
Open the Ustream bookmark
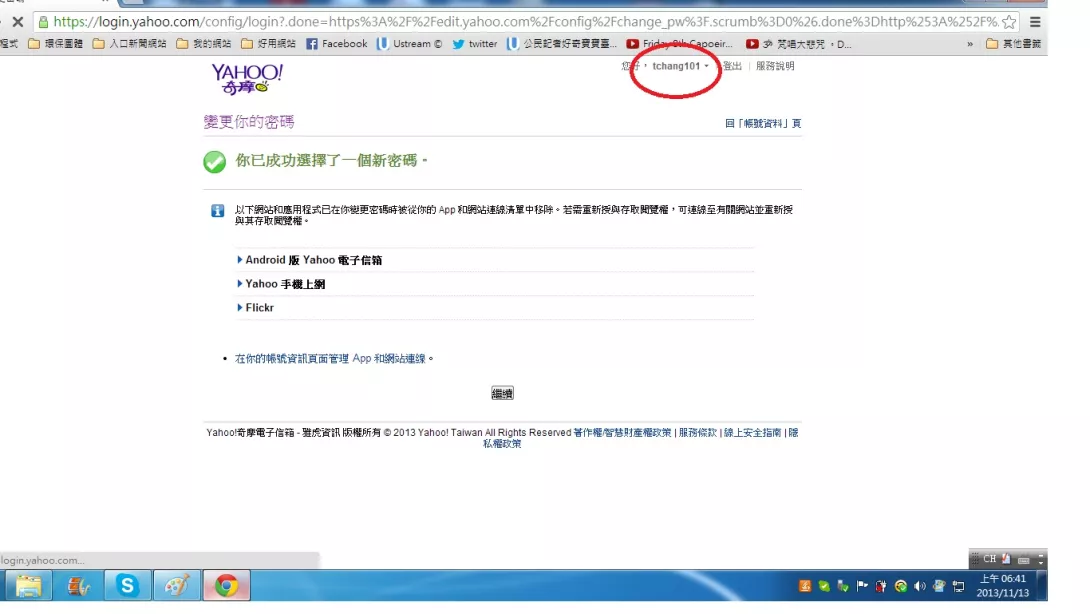point(409,44)
